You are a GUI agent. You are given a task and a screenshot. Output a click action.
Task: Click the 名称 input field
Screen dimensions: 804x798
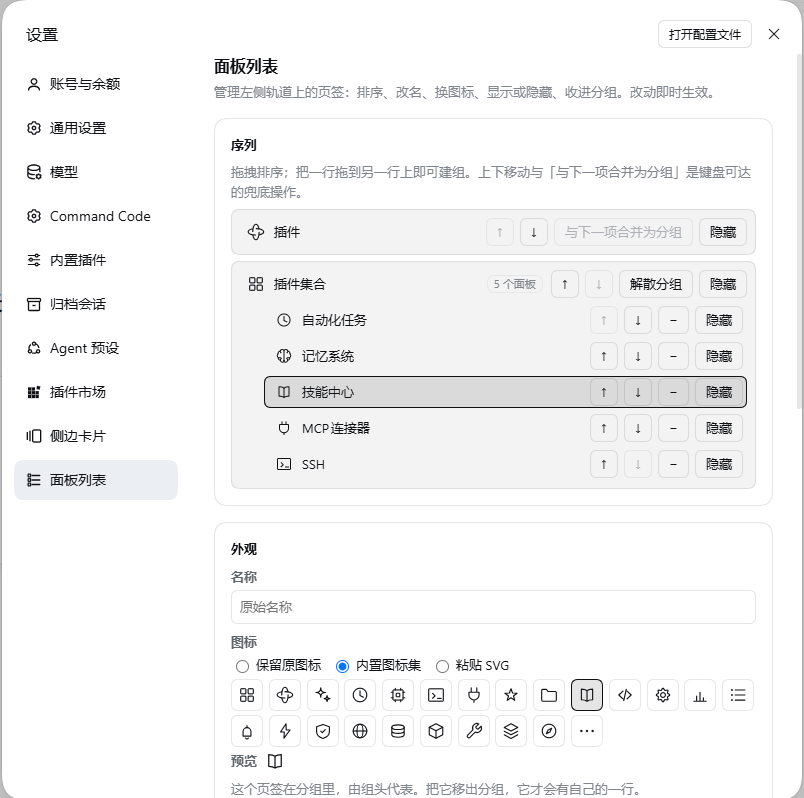(x=493, y=607)
